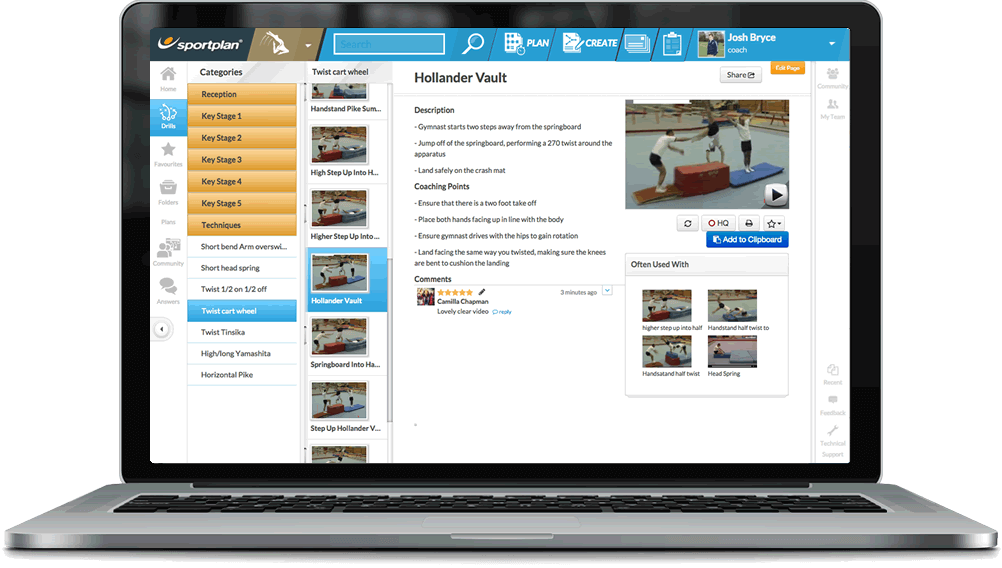Click the print icon button

click(748, 223)
